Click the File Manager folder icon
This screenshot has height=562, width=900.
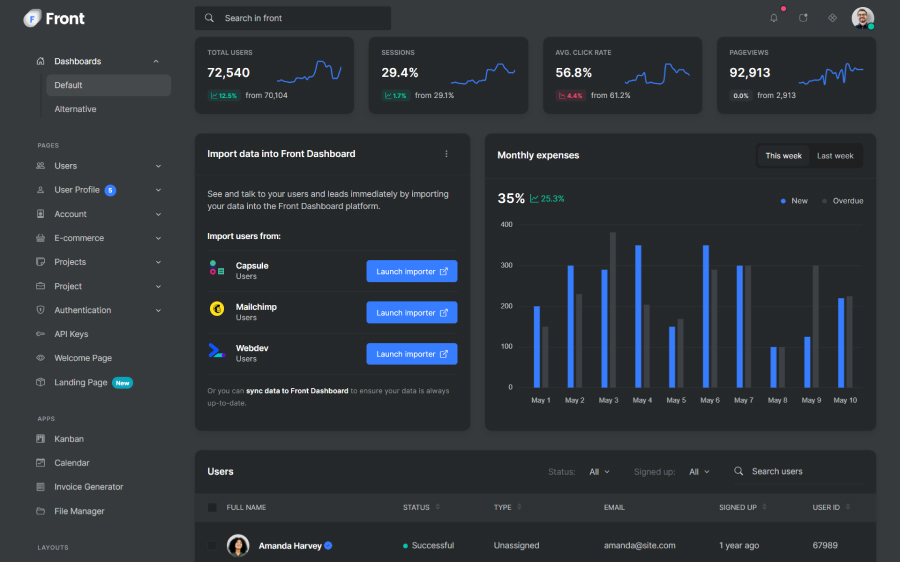click(x=40, y=511)
